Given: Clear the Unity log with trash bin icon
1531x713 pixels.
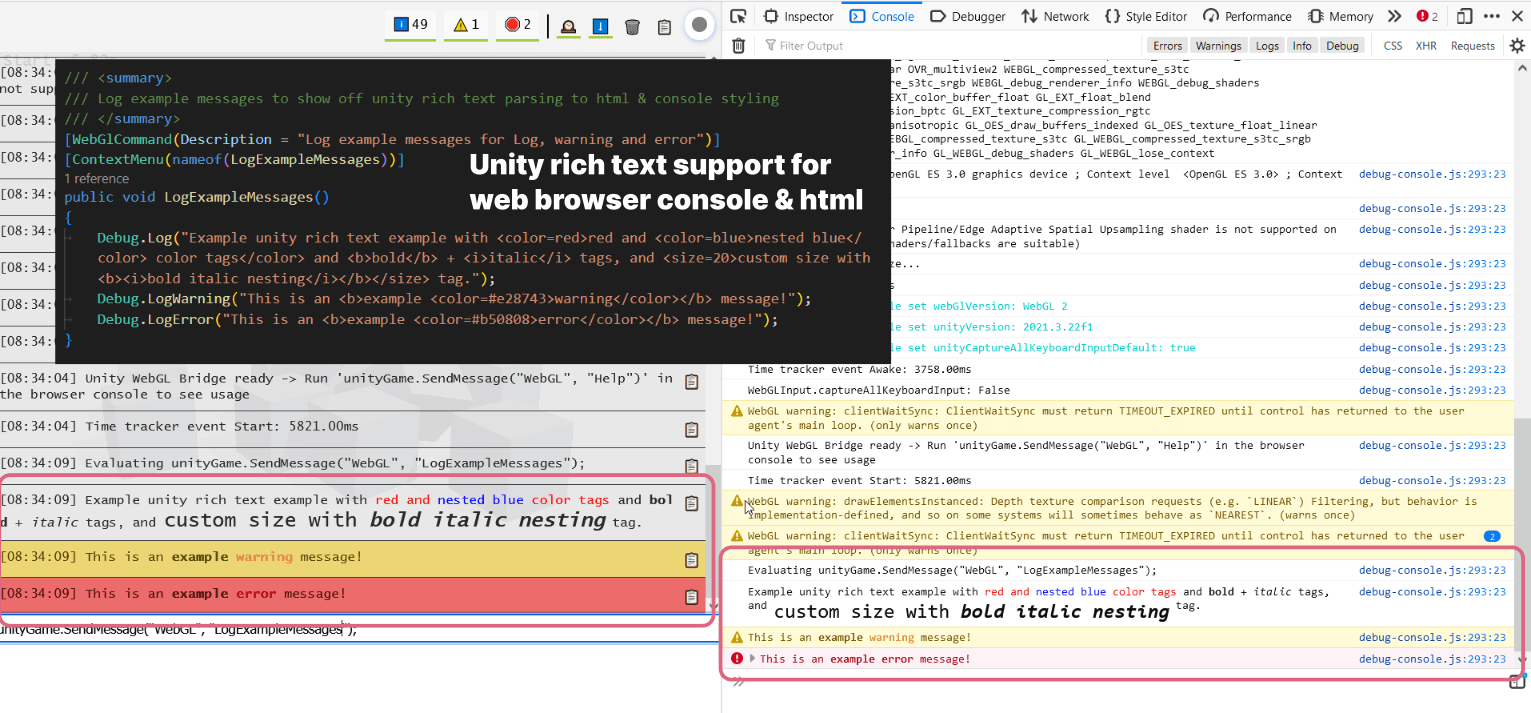Looking at the screenshot, I should tap(632, 27).
